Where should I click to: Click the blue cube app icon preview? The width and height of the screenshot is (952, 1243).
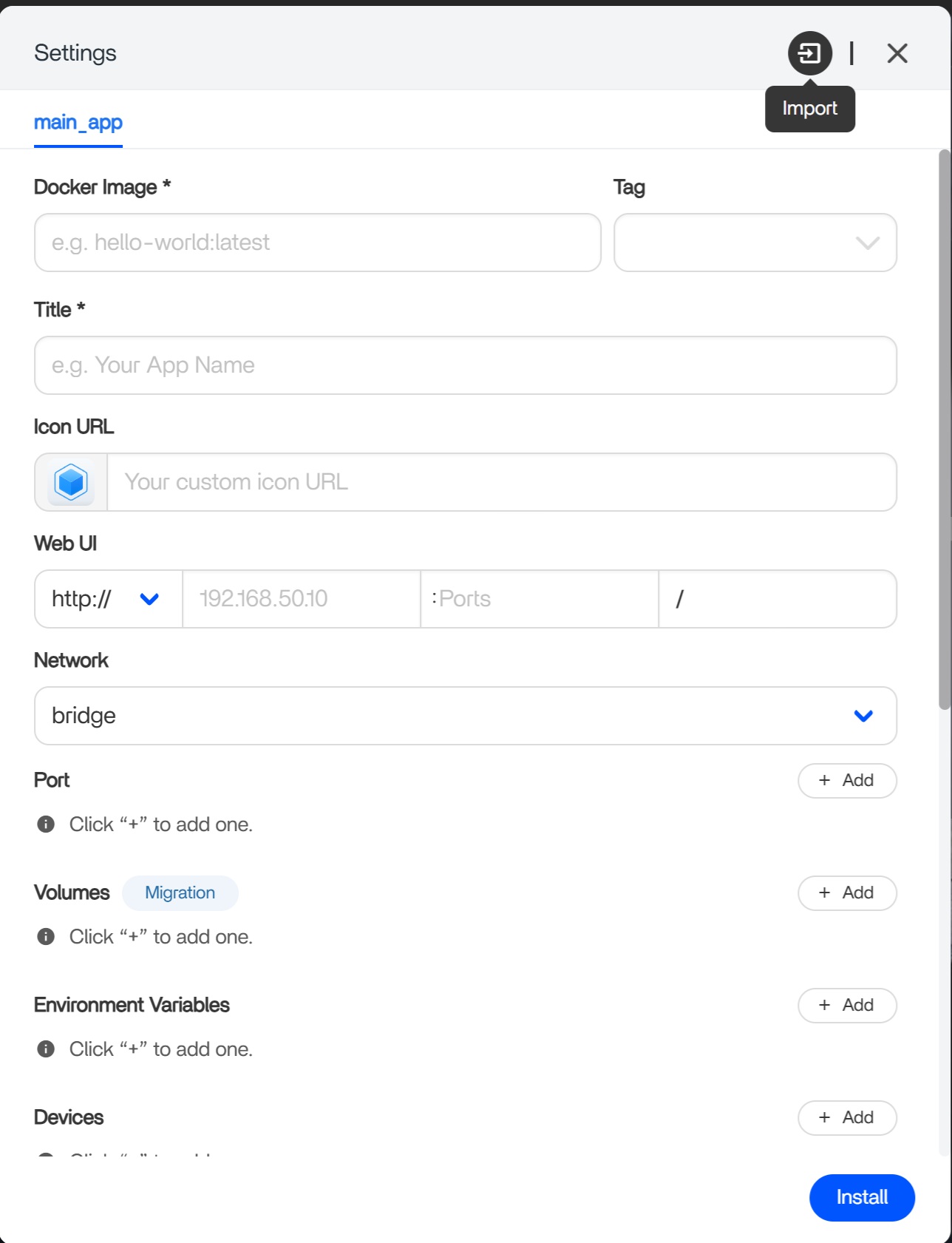(x=71, y=482)
